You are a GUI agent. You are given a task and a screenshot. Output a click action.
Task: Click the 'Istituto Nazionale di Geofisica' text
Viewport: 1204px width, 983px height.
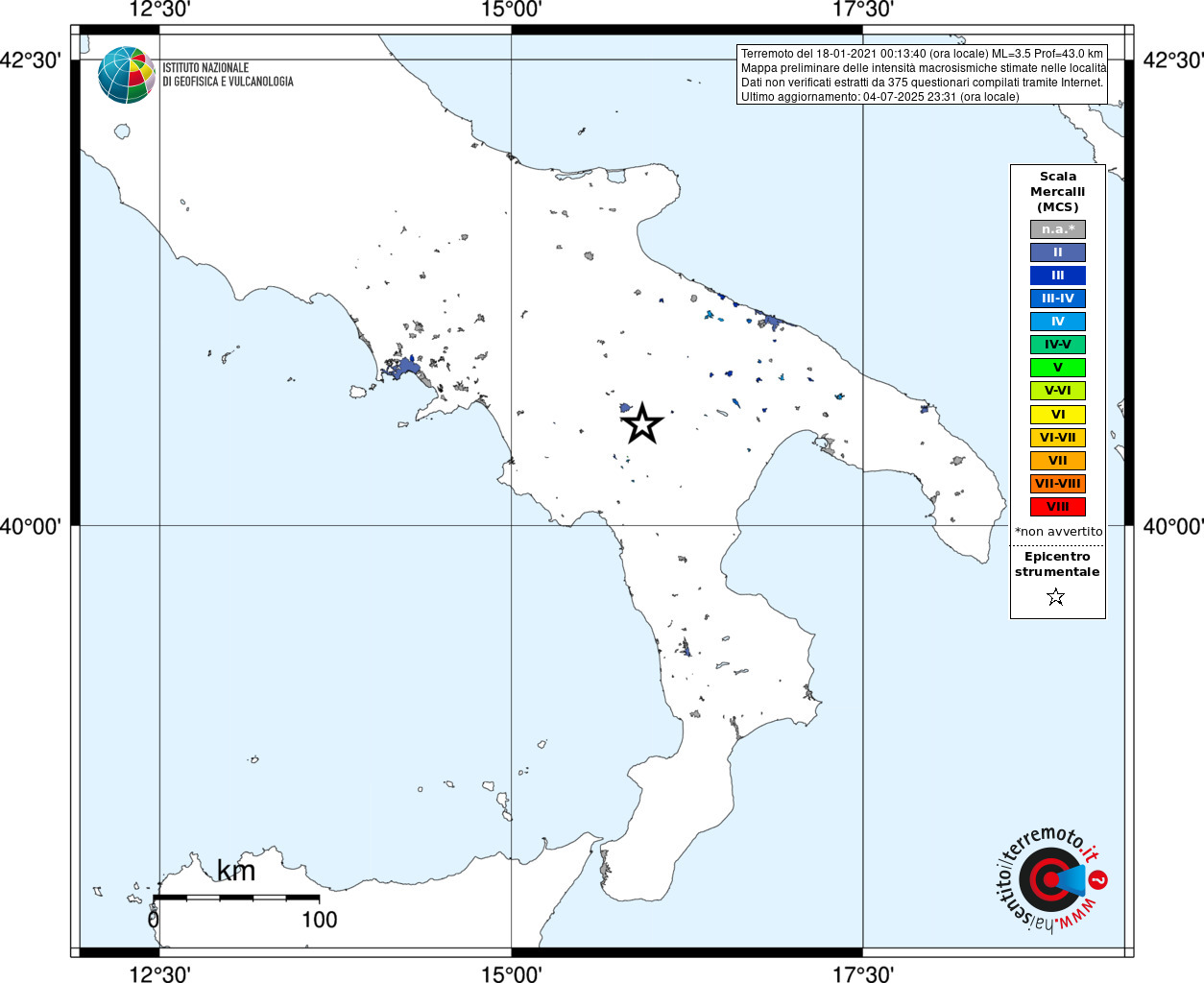tap(228, 75)
